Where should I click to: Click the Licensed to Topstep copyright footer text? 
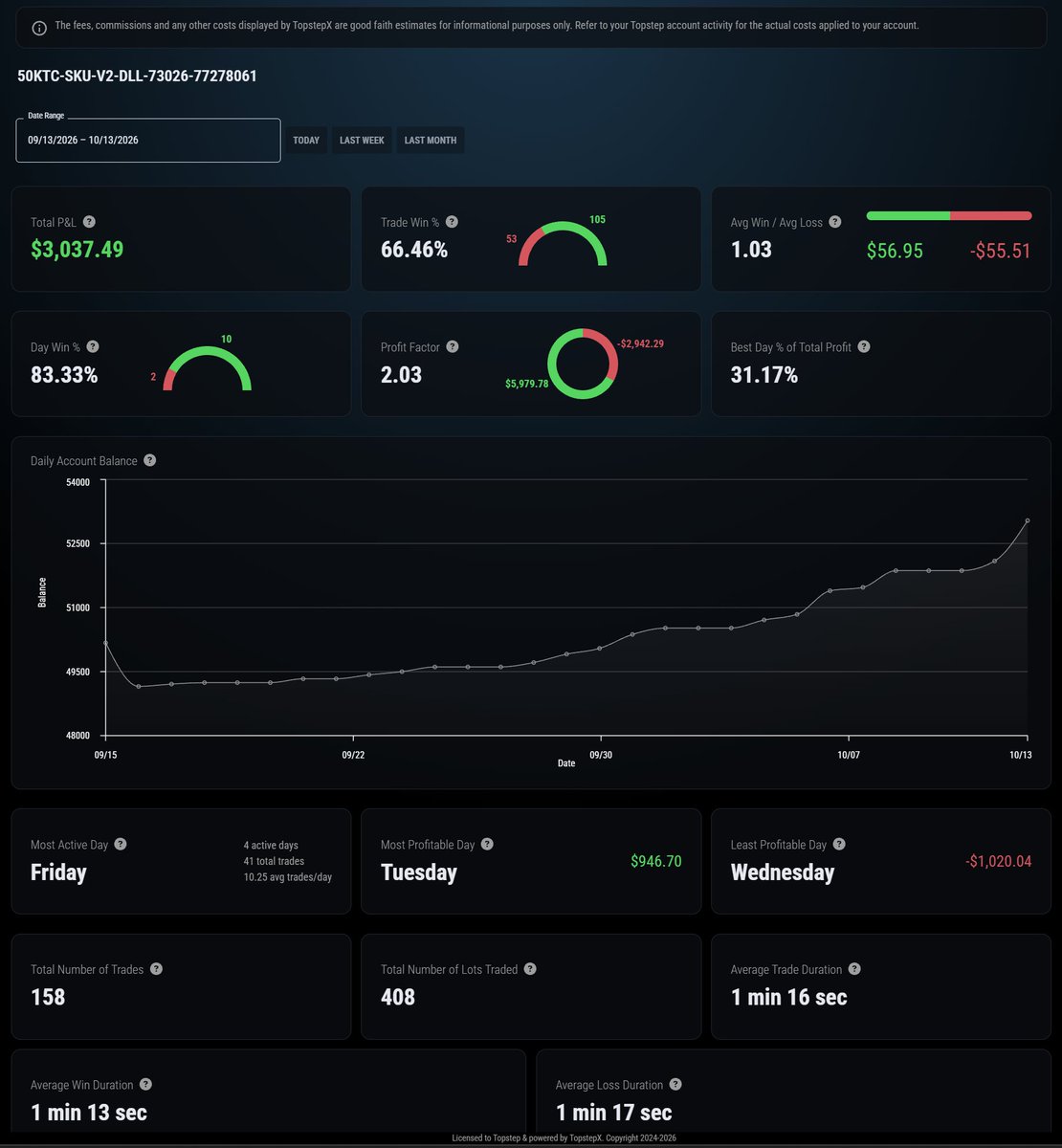[x=564, y=1138]
